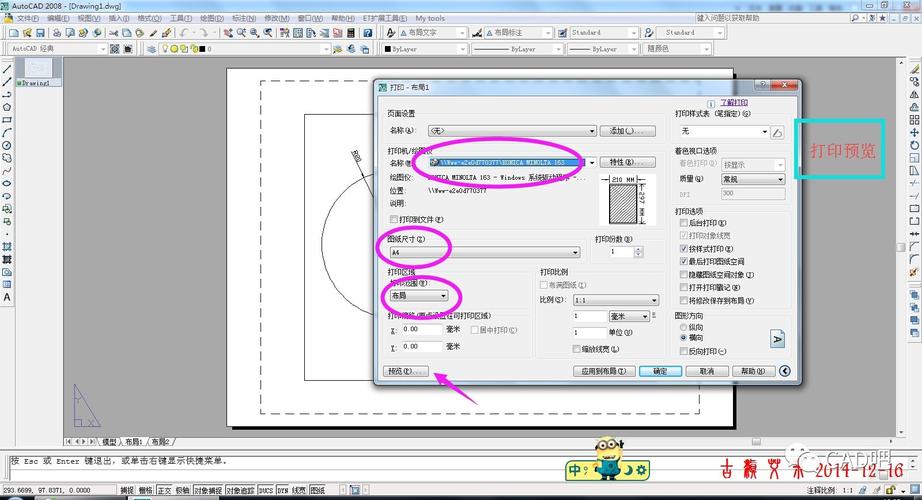The width and height of the screenshot is (922, 500).
Task: Select the Polygon draw tool
Action: [x=7, y=106]
